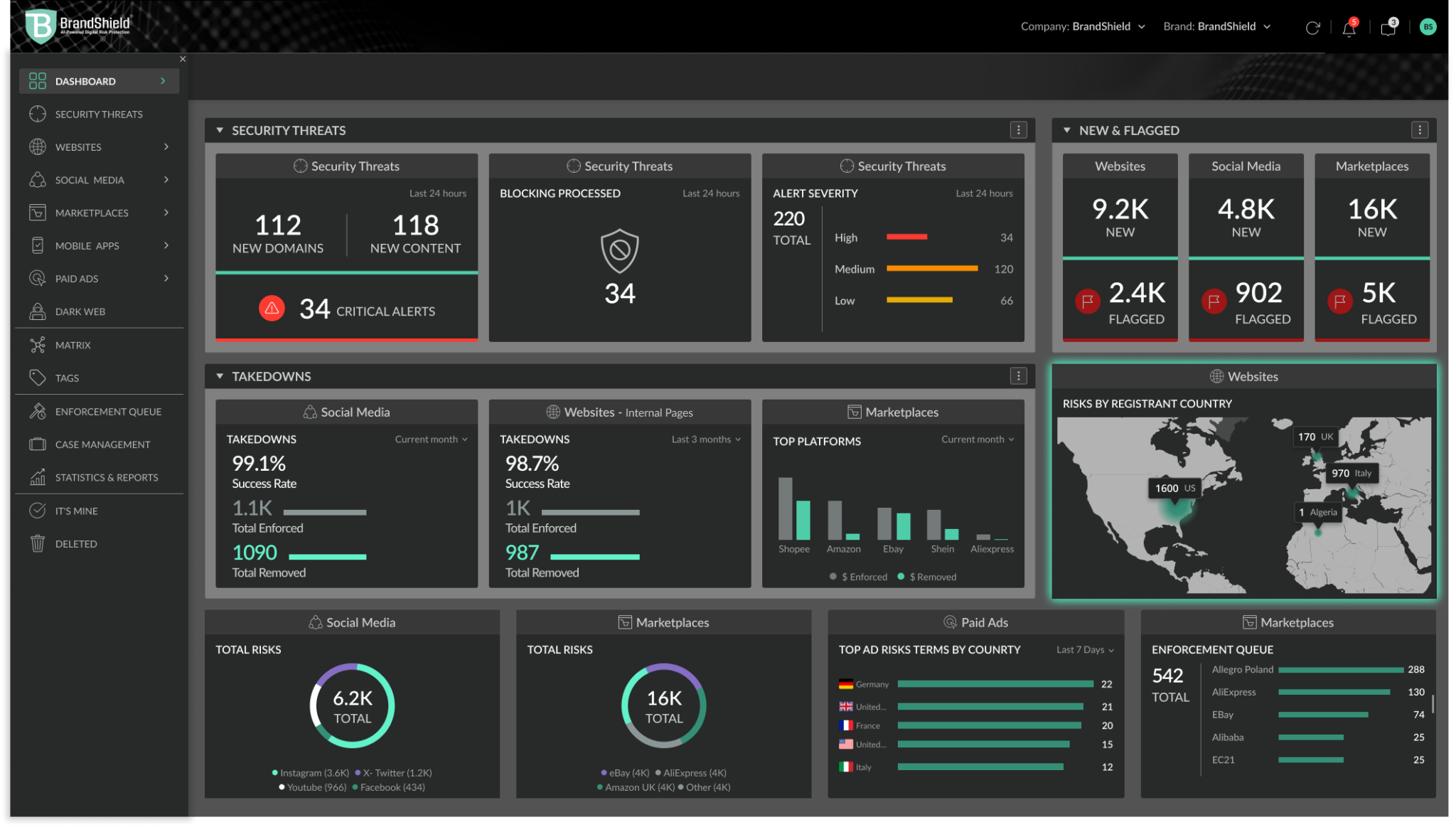Image resolution: width=1456 pixels, height=827 pixels.
Task: Click the refresh icon in top bar
Action: point(1312,28)
